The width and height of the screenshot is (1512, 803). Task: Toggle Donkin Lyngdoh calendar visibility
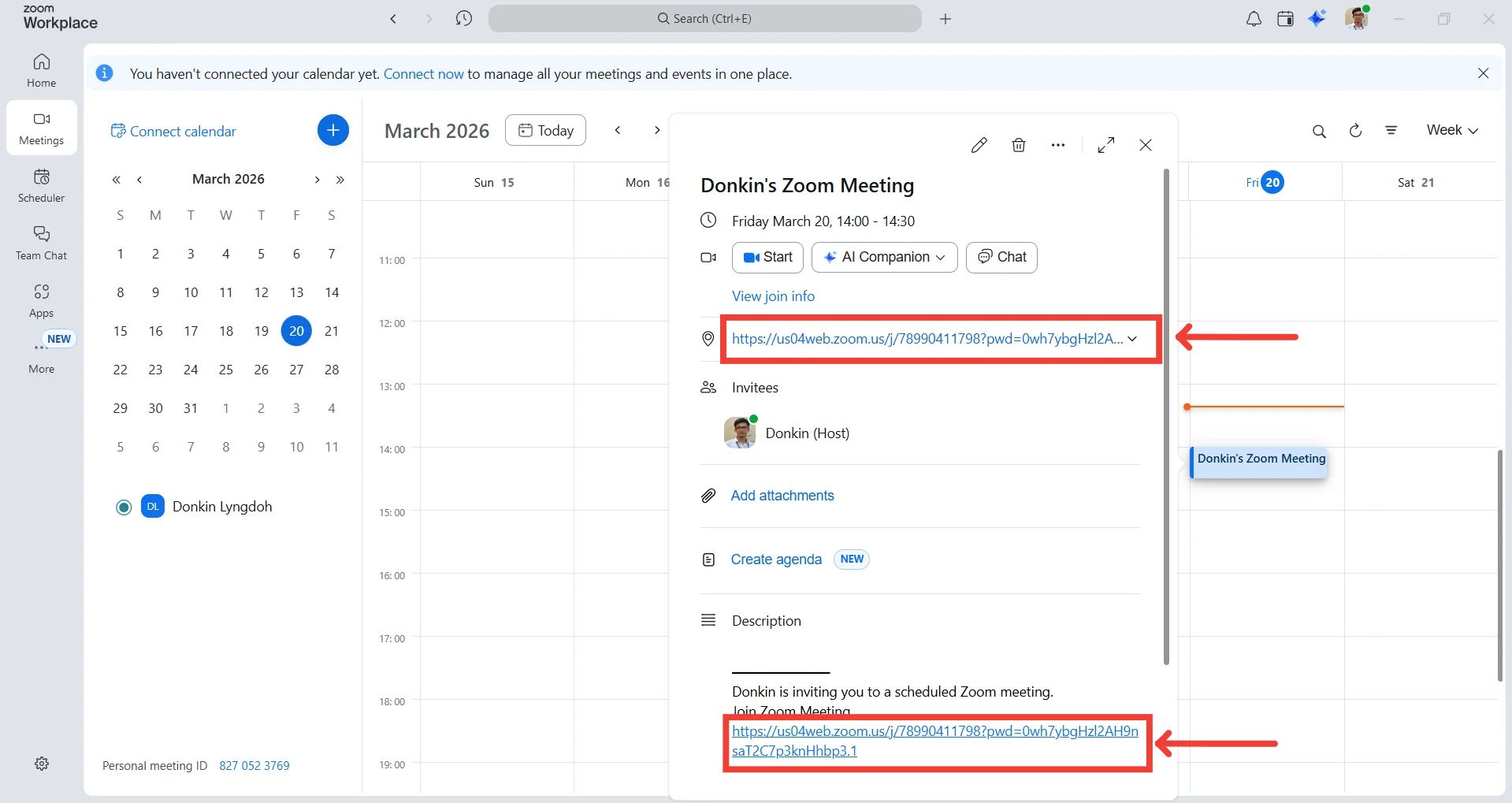(124, 507)
